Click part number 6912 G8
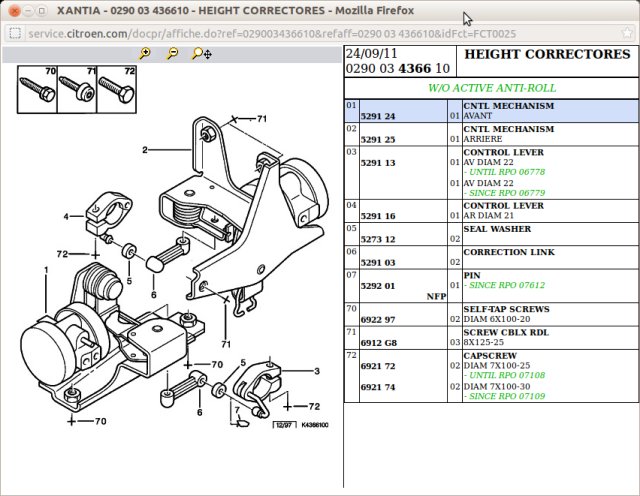This screenshot has width=640, height=496. pos(378,343)
